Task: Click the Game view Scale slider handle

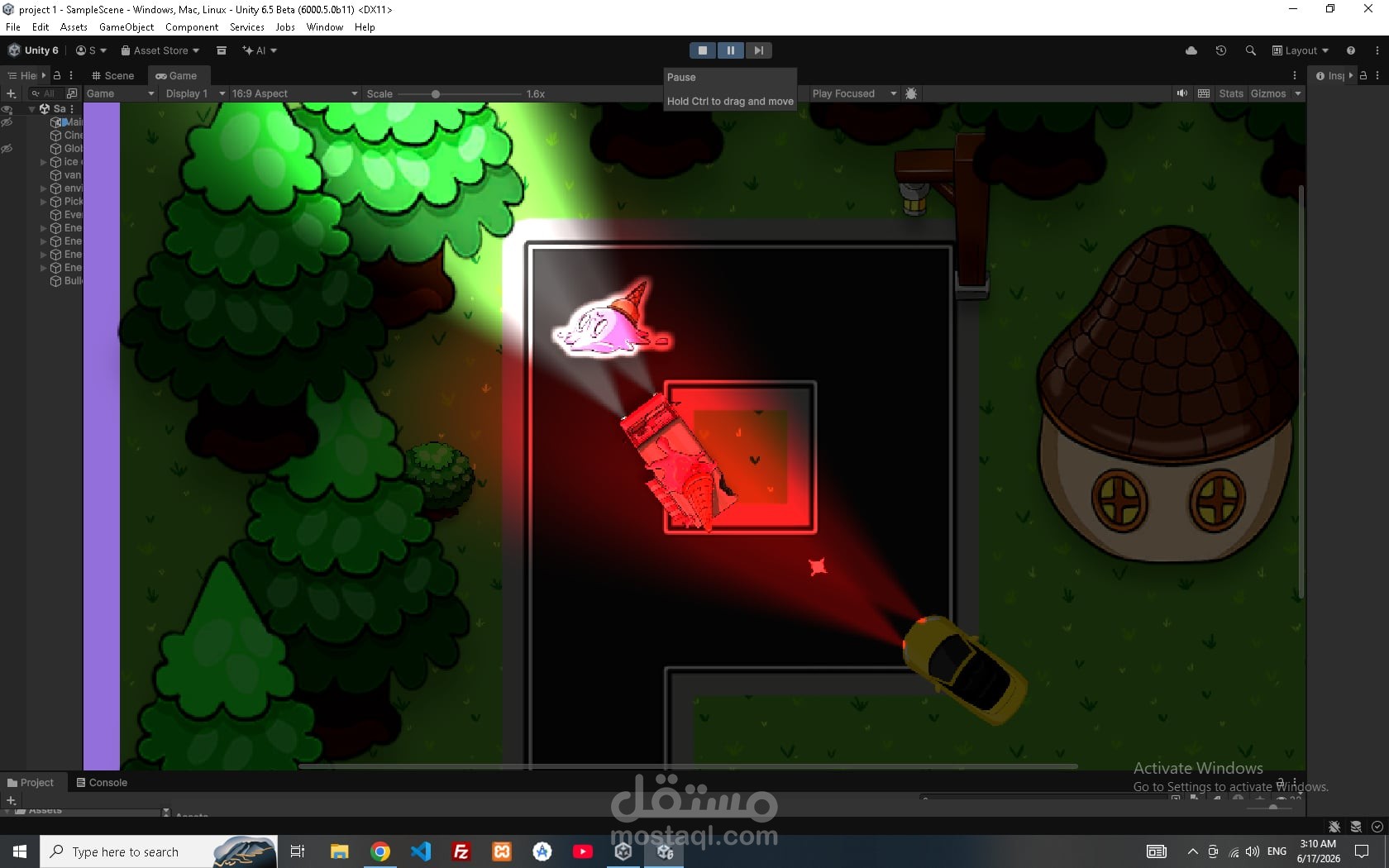Action: (x=436, y=93)
